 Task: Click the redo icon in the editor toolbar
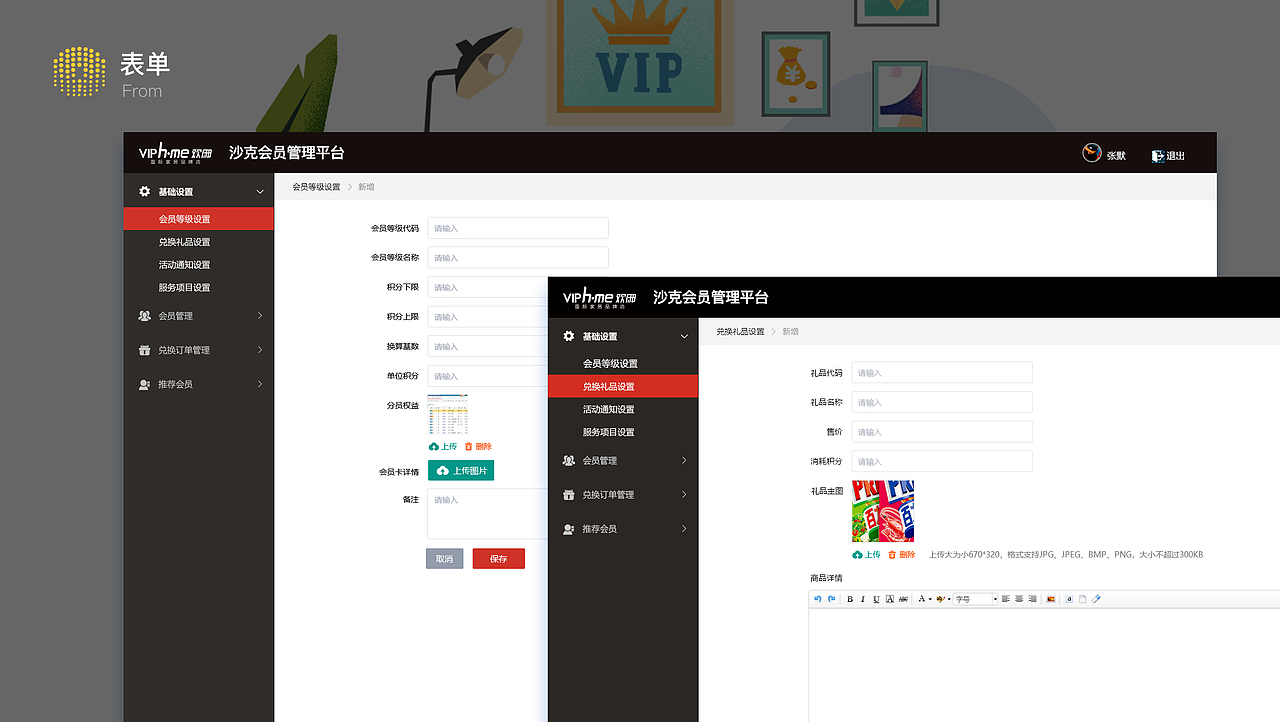831,599
